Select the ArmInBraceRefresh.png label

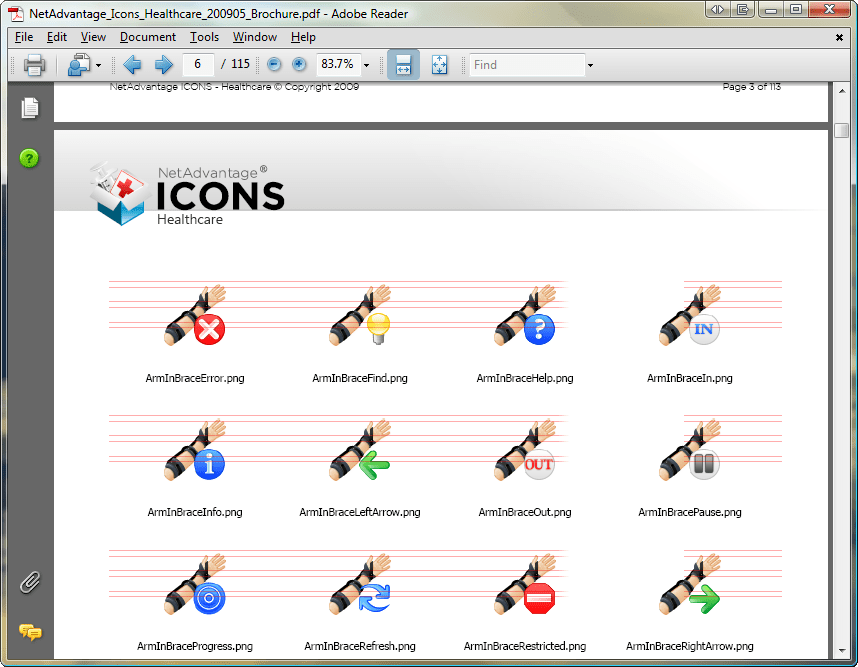360,646
